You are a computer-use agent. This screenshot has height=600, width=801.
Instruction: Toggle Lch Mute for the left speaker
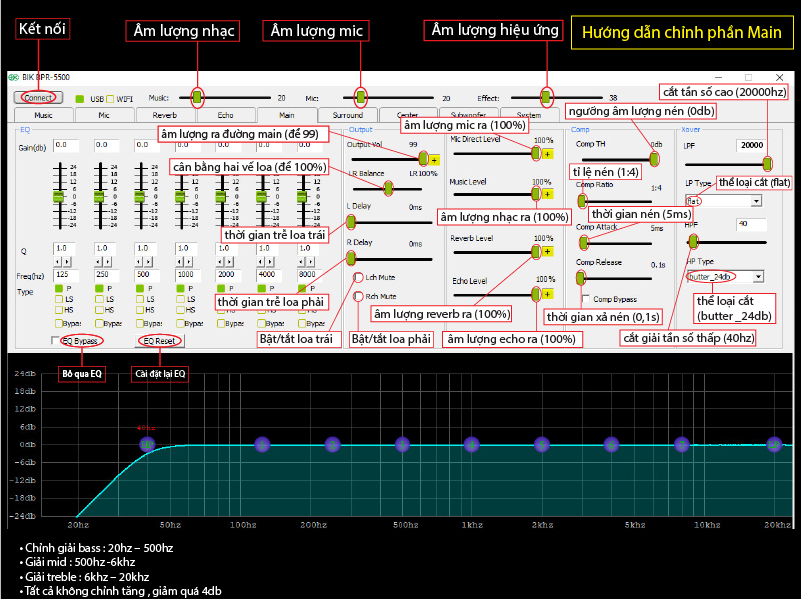click(359, 277)
